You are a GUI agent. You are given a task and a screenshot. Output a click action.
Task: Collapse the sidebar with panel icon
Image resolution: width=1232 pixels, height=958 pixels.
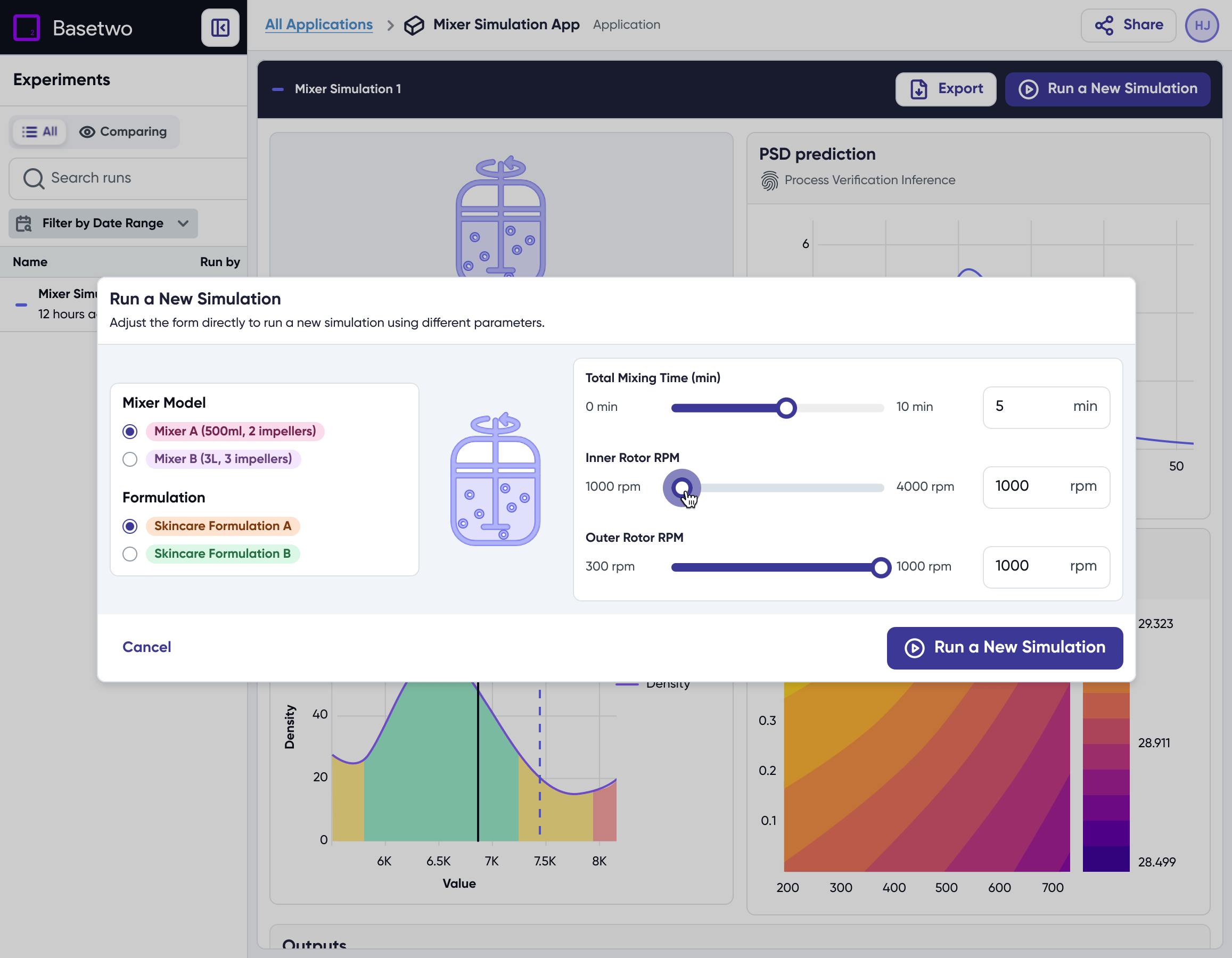click(220, 28)
